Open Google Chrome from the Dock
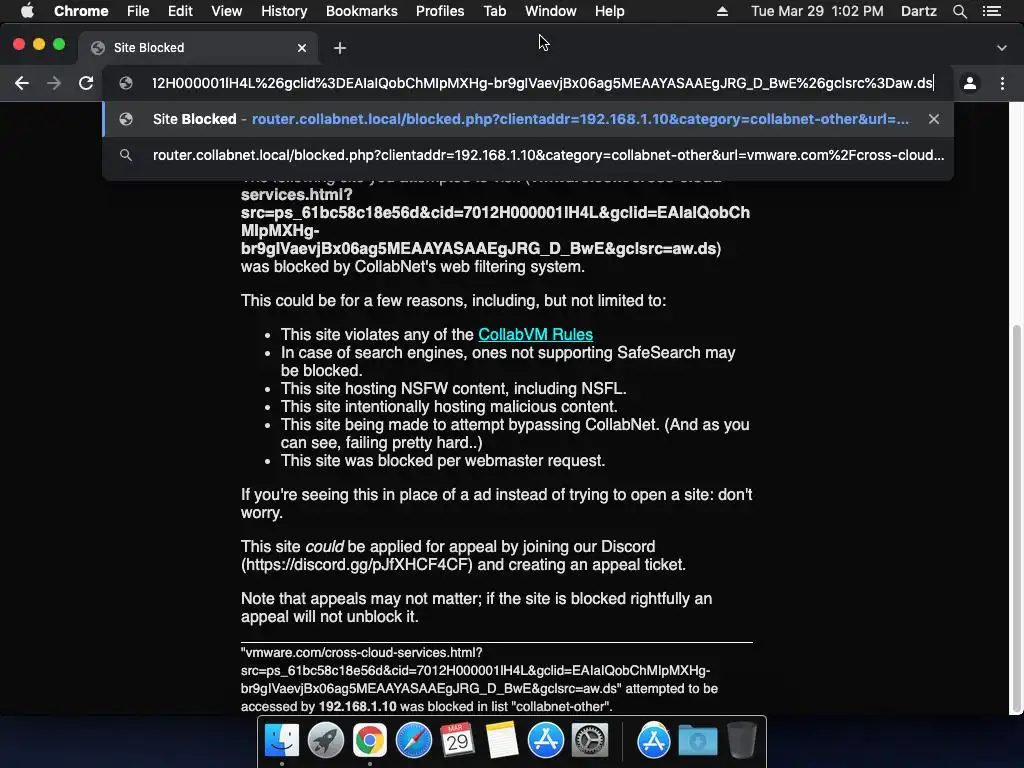This screenshot has width=1024, height=768. pos(370,741)
